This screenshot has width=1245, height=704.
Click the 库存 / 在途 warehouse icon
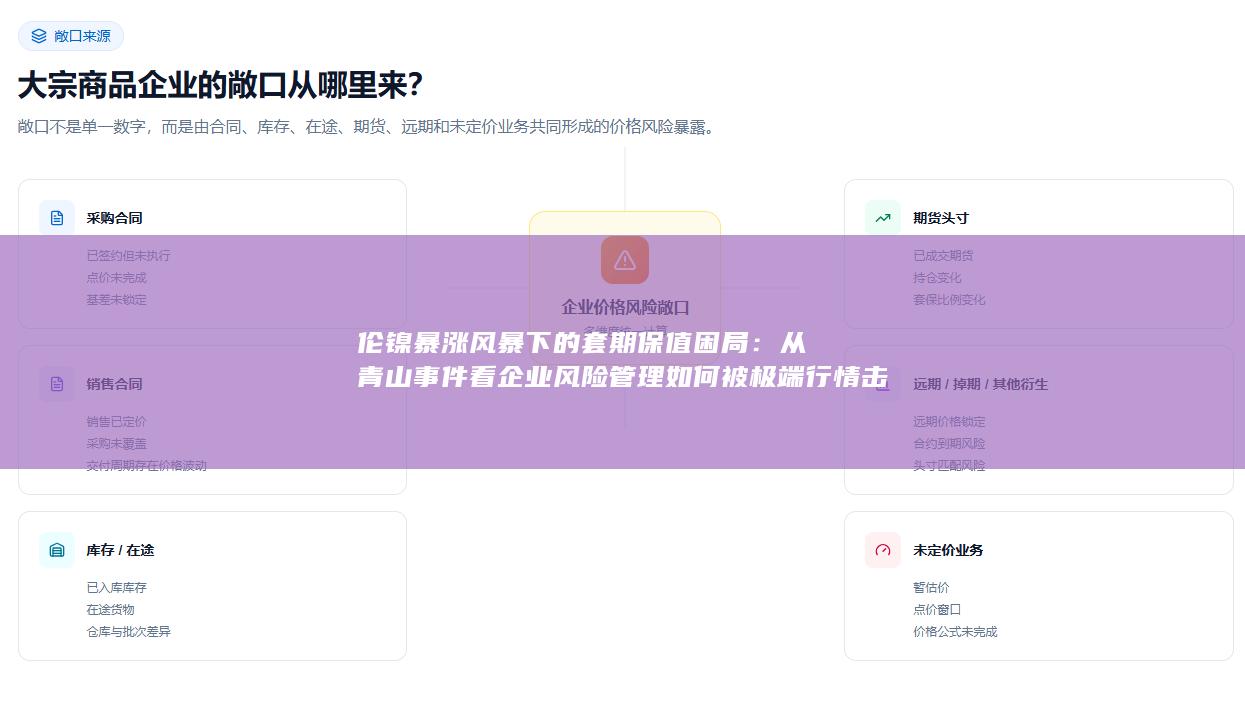click(57, 550)
